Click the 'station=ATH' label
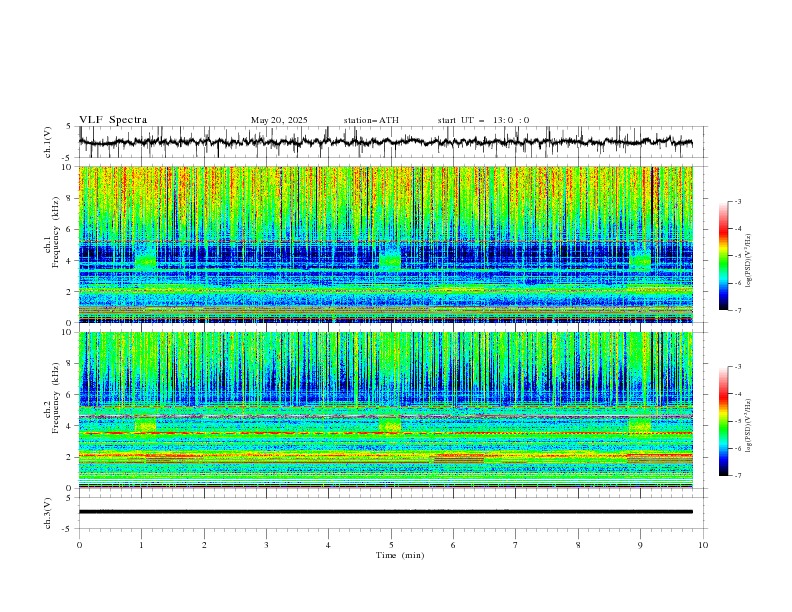 pyautogui.click(x=371, y=120)
